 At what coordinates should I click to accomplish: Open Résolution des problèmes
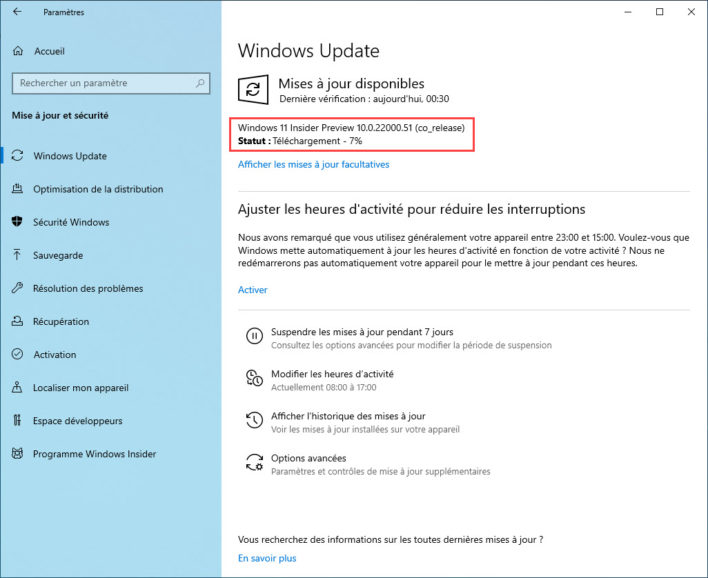pyautogui.click(x=88, y=289)
